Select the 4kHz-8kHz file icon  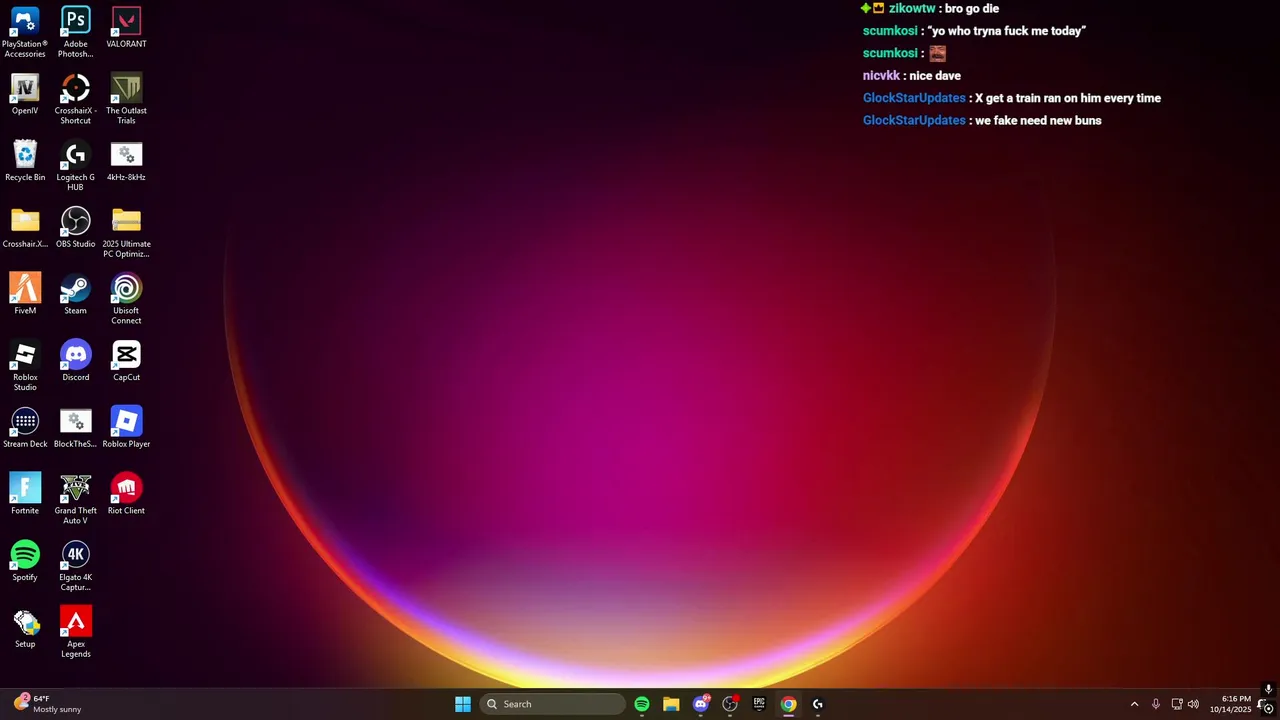126,161
